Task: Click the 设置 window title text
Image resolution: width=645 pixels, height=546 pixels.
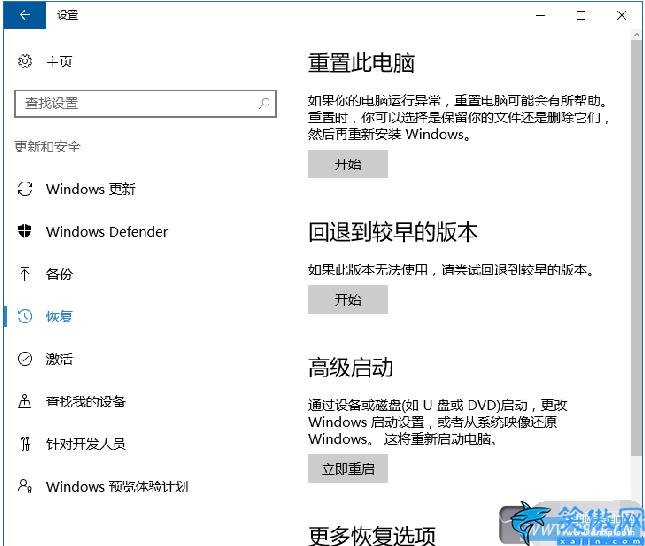Action: [67, 15]
